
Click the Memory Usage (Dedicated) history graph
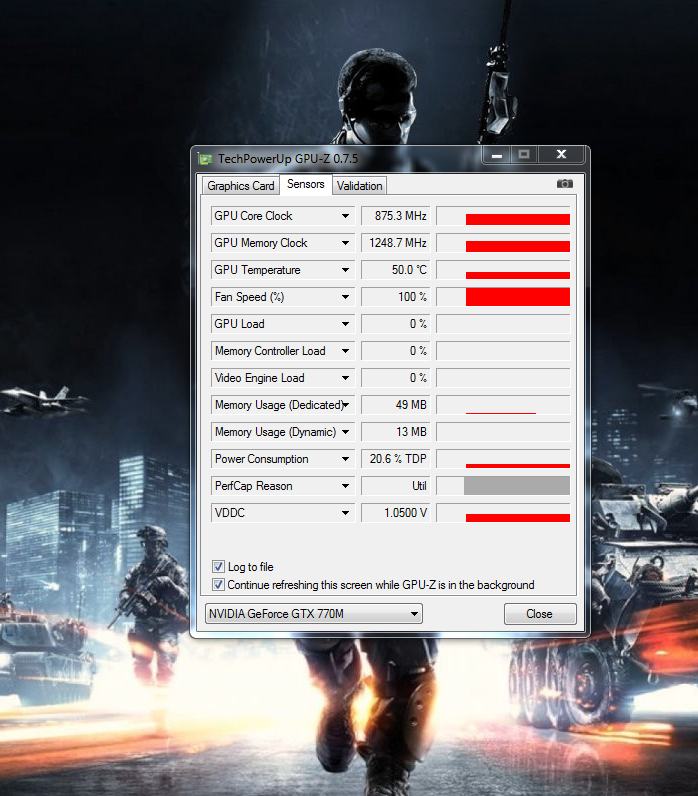click(503, 405)
